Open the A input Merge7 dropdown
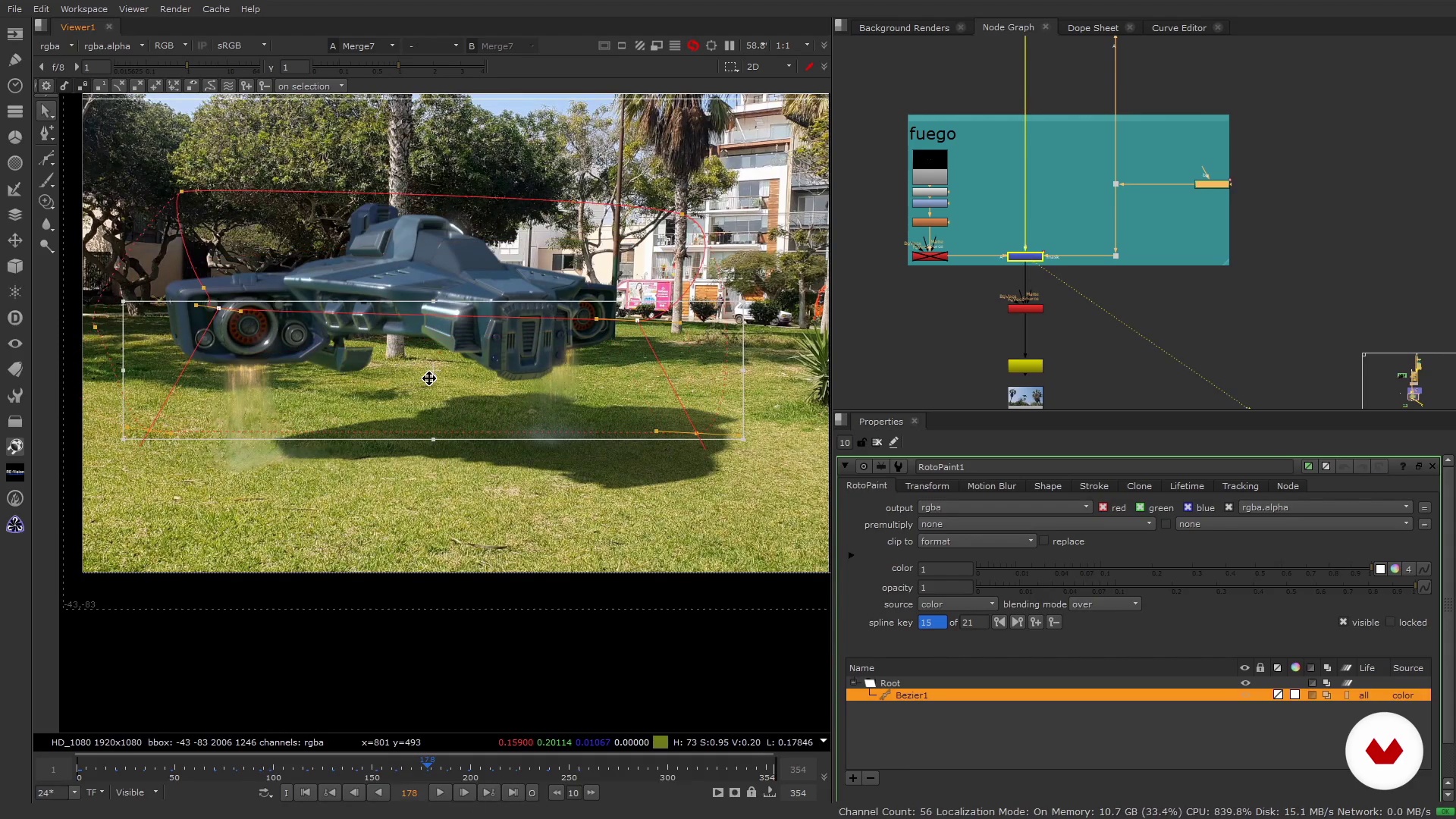 369,45
